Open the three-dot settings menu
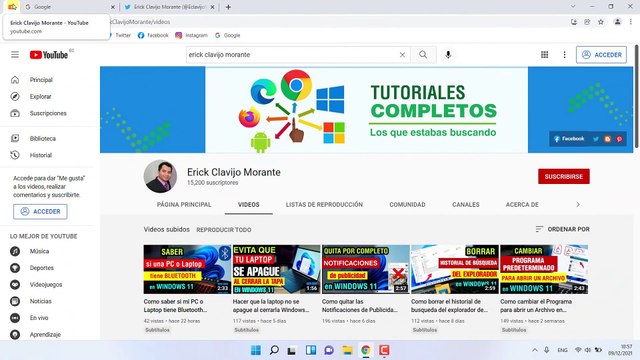 (564, 55)
